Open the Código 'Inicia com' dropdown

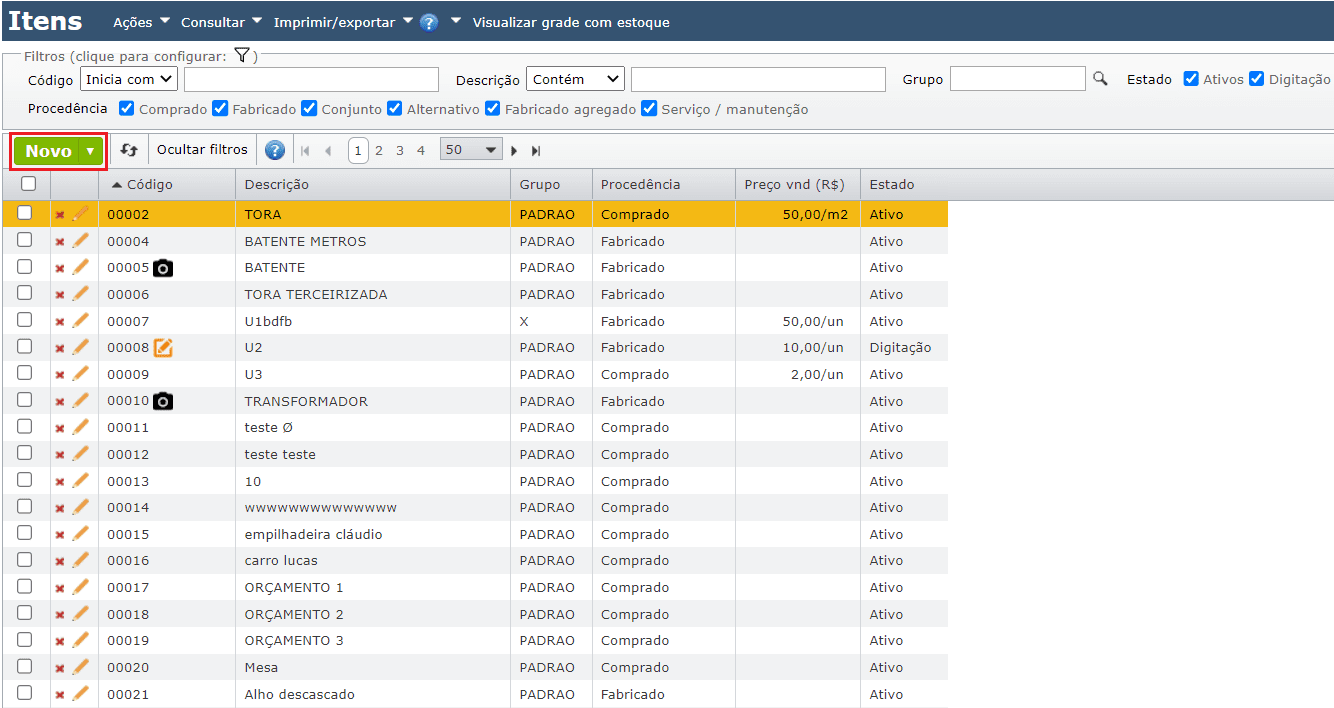(129, 79)
